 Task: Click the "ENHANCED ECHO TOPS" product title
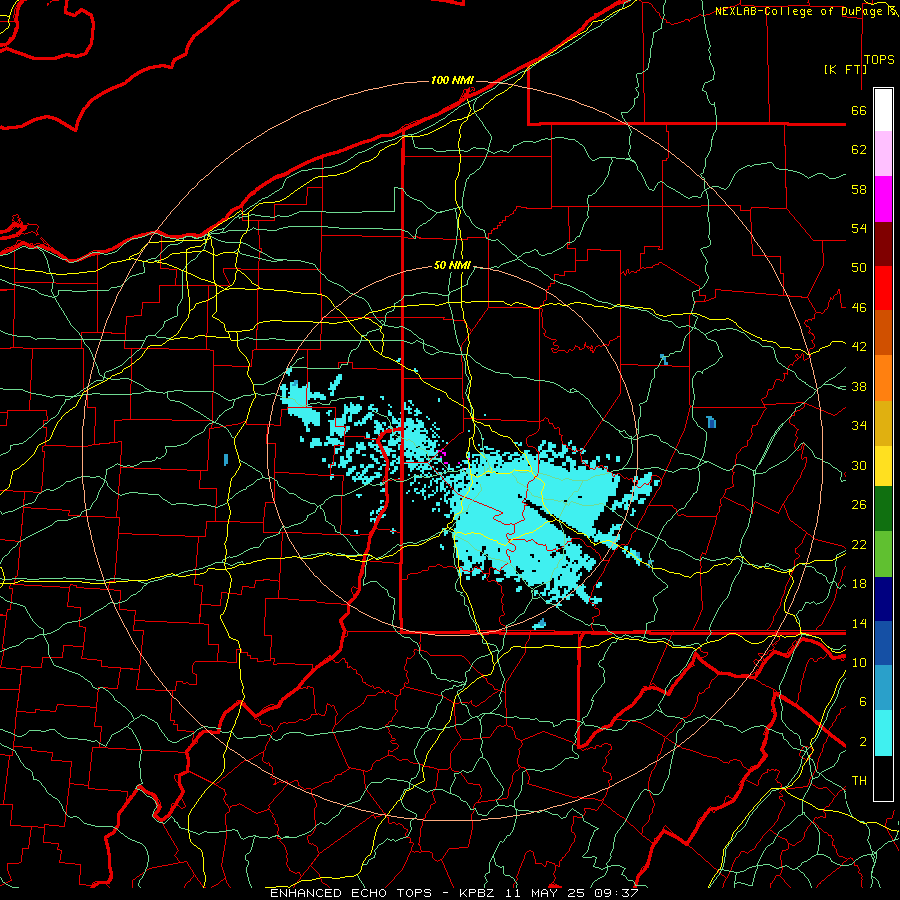pyautogui.click(x=351, y=893)
